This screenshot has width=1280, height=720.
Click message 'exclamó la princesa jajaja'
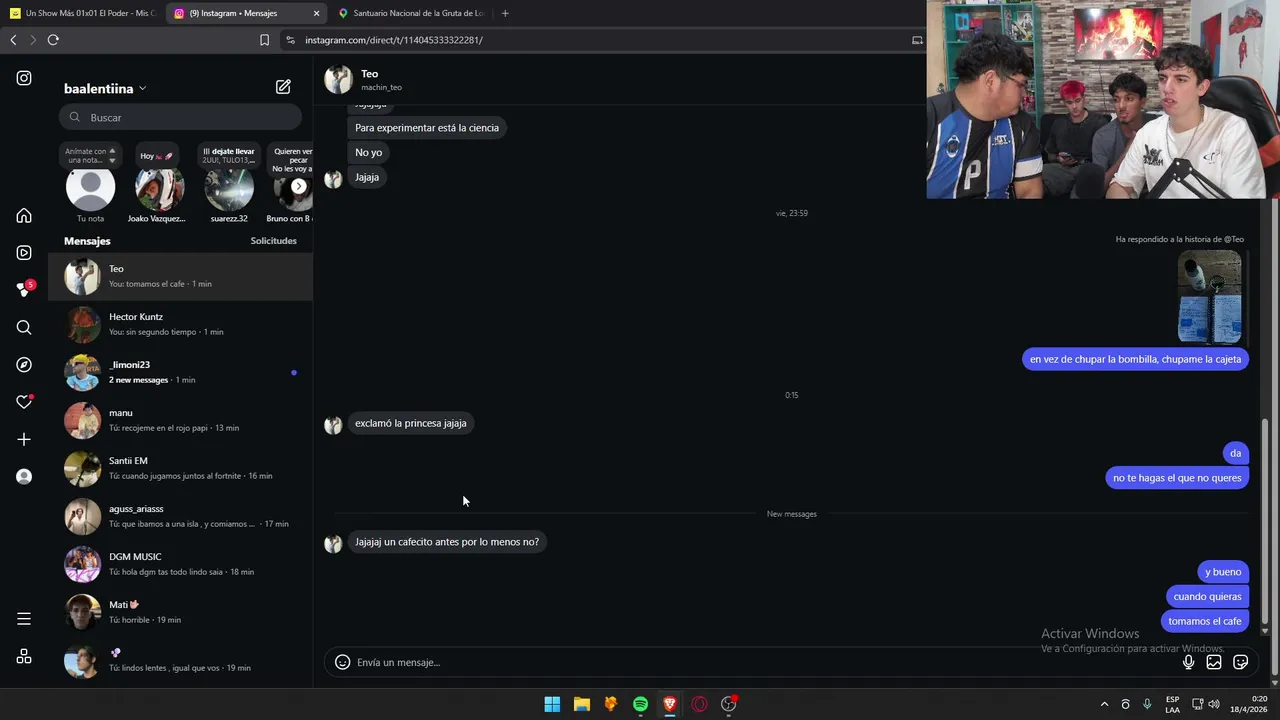click(x=411, y=423)
